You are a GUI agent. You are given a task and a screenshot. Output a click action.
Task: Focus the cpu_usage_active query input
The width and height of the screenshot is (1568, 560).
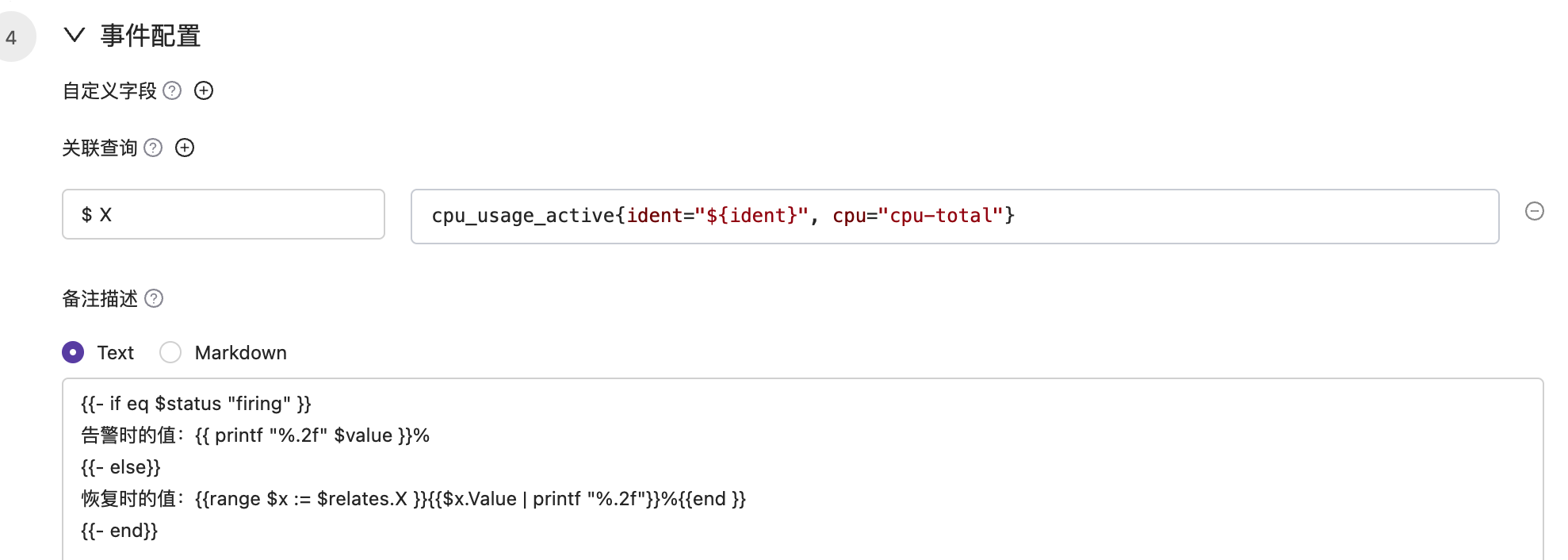(x=954, y=217)
